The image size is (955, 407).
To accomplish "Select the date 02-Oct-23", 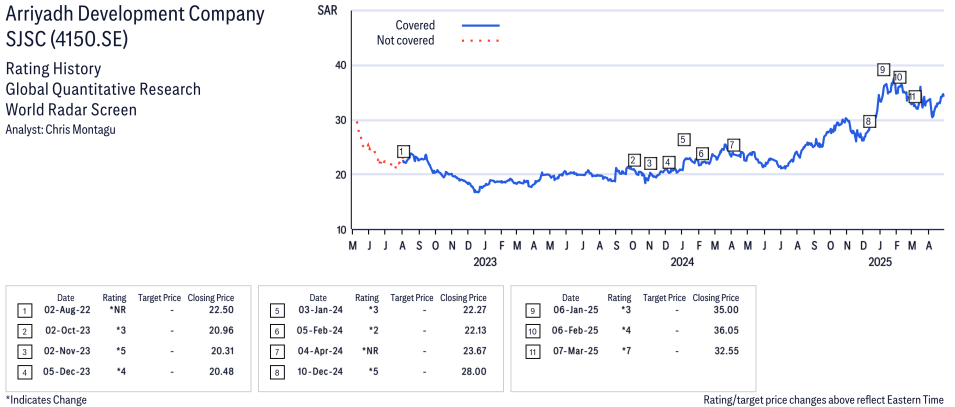I will click(66, 331).
